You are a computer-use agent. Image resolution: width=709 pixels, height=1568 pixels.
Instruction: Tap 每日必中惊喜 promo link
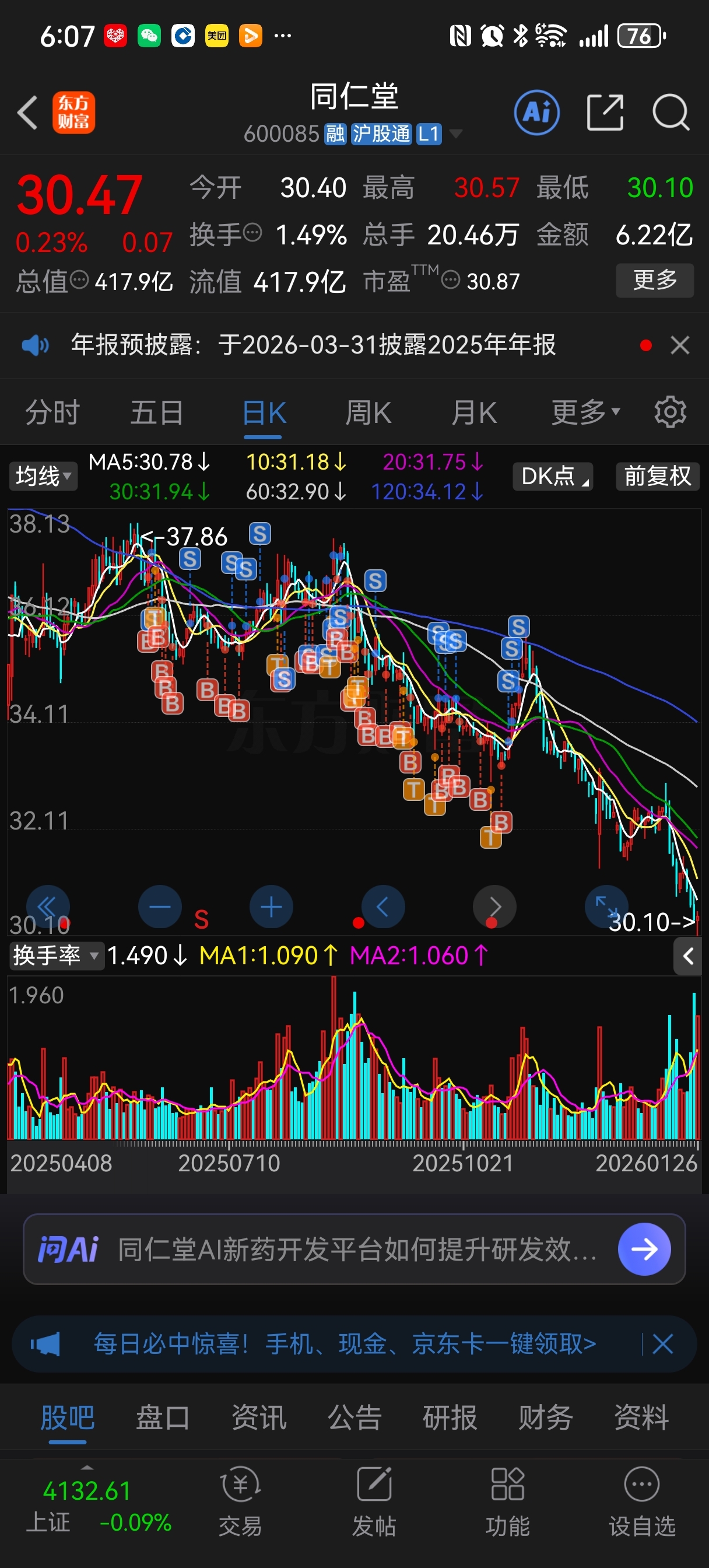345,1343
